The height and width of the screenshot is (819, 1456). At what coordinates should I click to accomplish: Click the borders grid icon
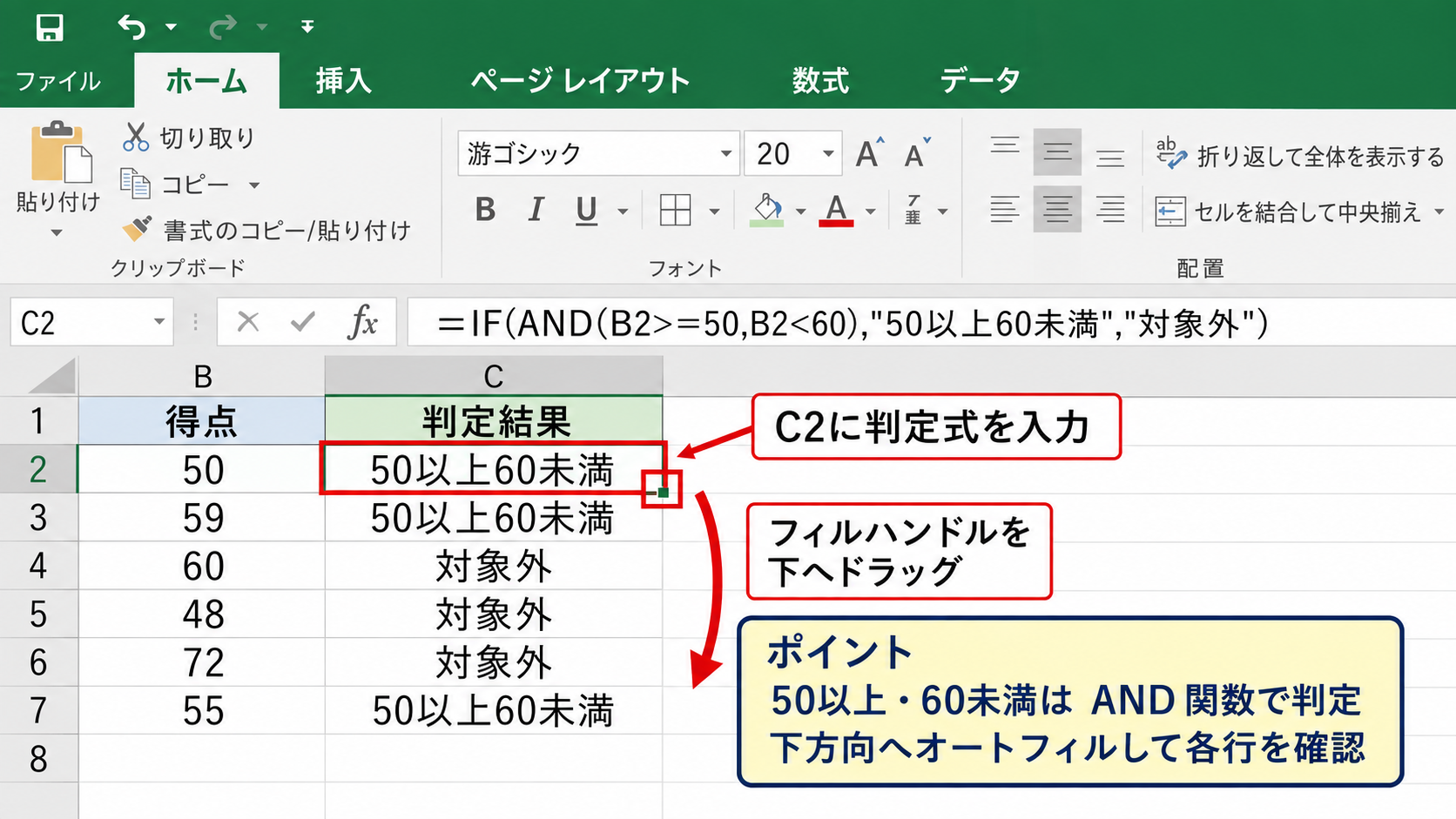pos(676,210)
